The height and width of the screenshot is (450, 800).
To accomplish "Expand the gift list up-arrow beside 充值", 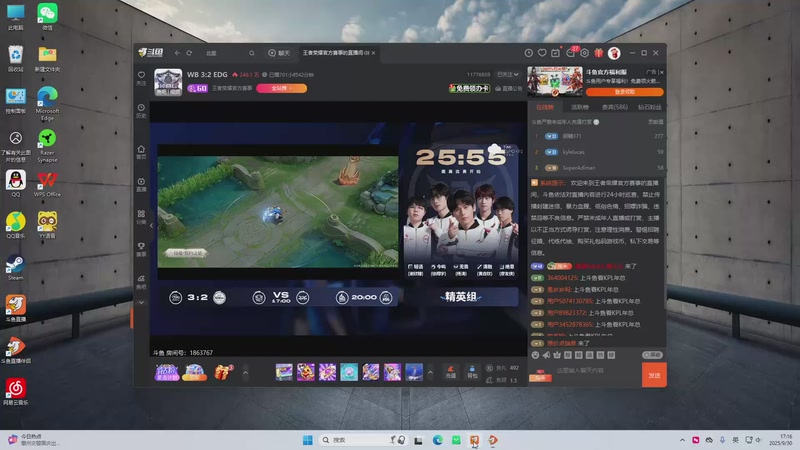I will point(430,372).
